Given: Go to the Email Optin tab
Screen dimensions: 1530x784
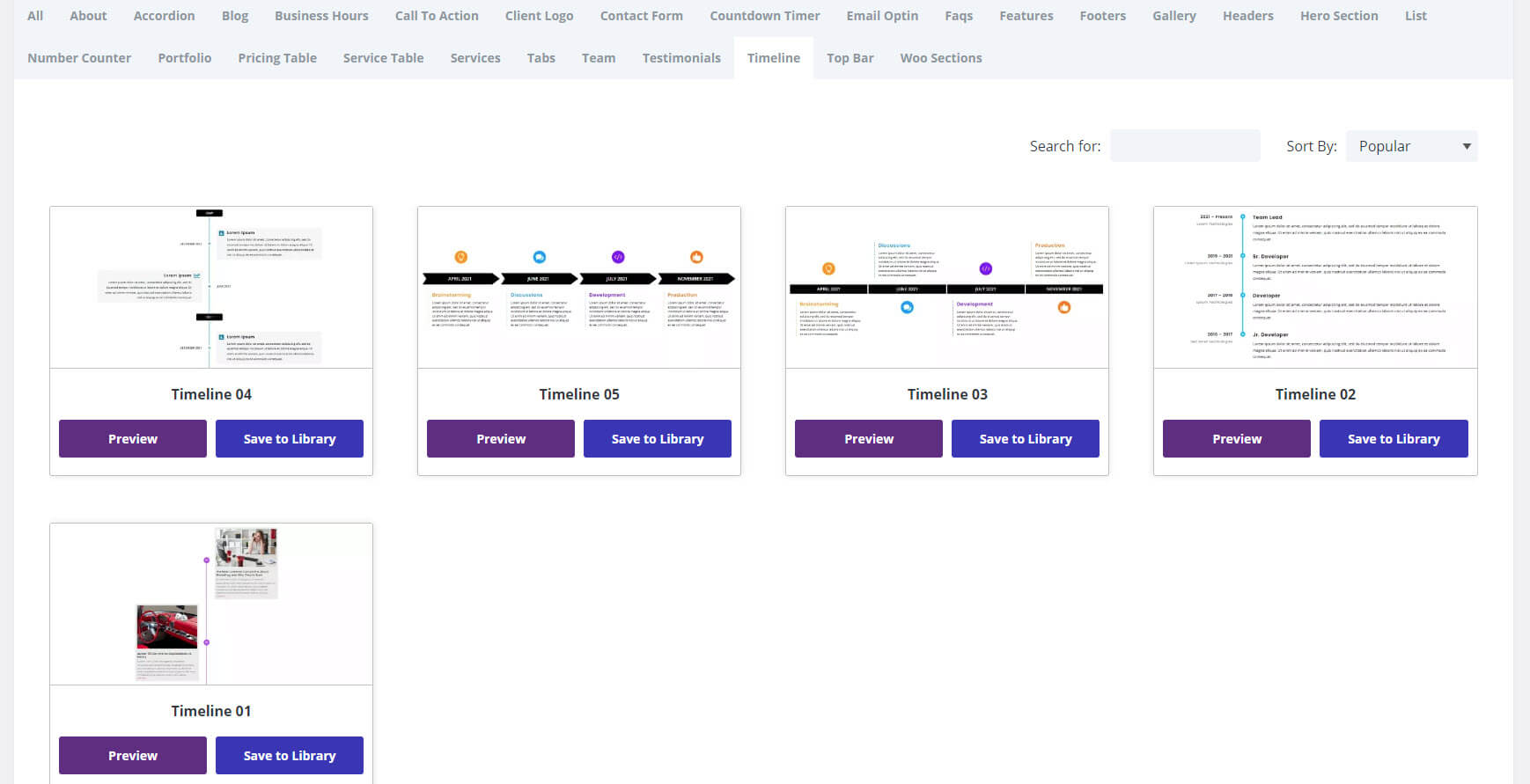Looking at the screenshot, I should (882, 16).
